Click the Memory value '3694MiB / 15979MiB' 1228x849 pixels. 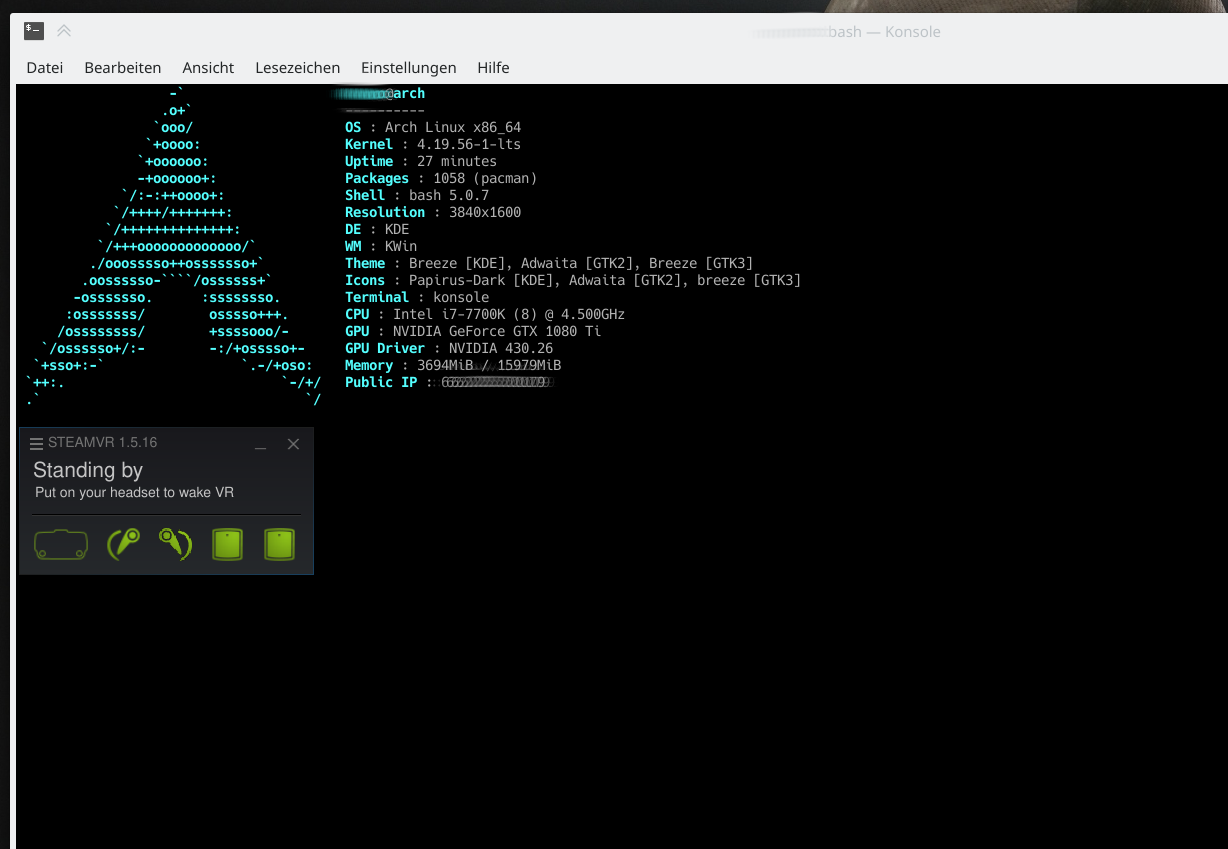coord(489,365)
